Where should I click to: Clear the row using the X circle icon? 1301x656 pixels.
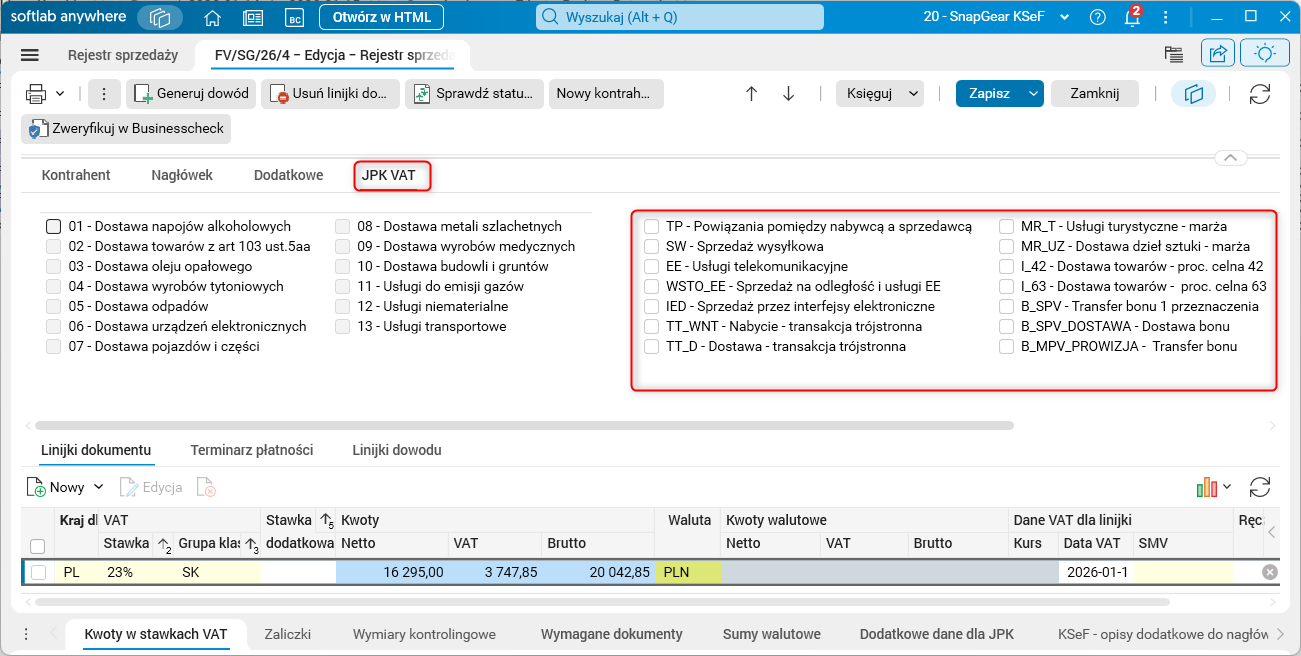pyautogui.click(x=1270, y=572)
